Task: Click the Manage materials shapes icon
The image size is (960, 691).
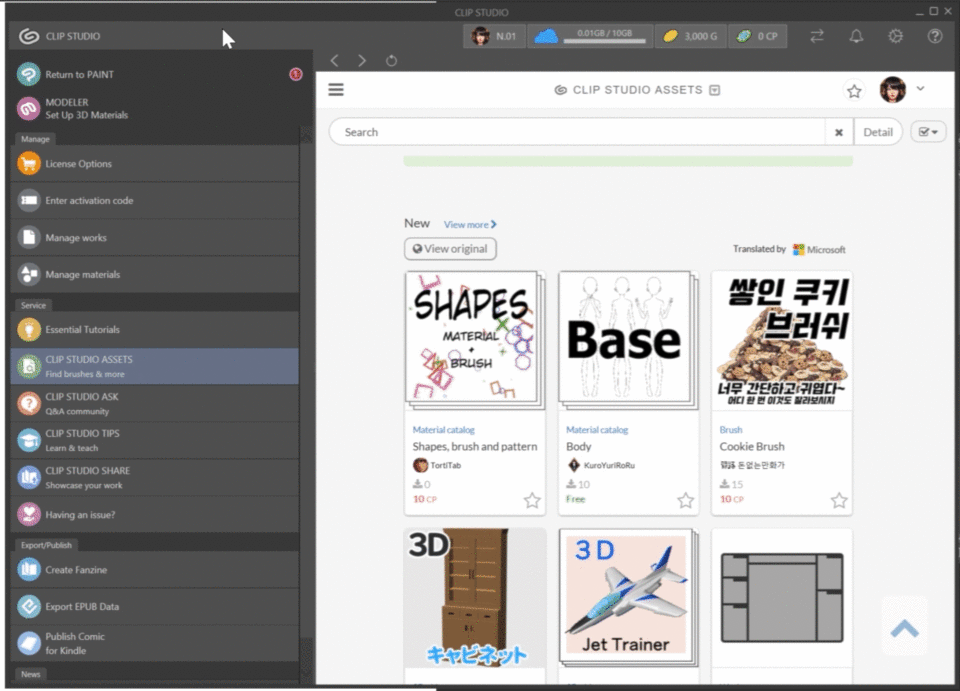Action: click(28, 274)
